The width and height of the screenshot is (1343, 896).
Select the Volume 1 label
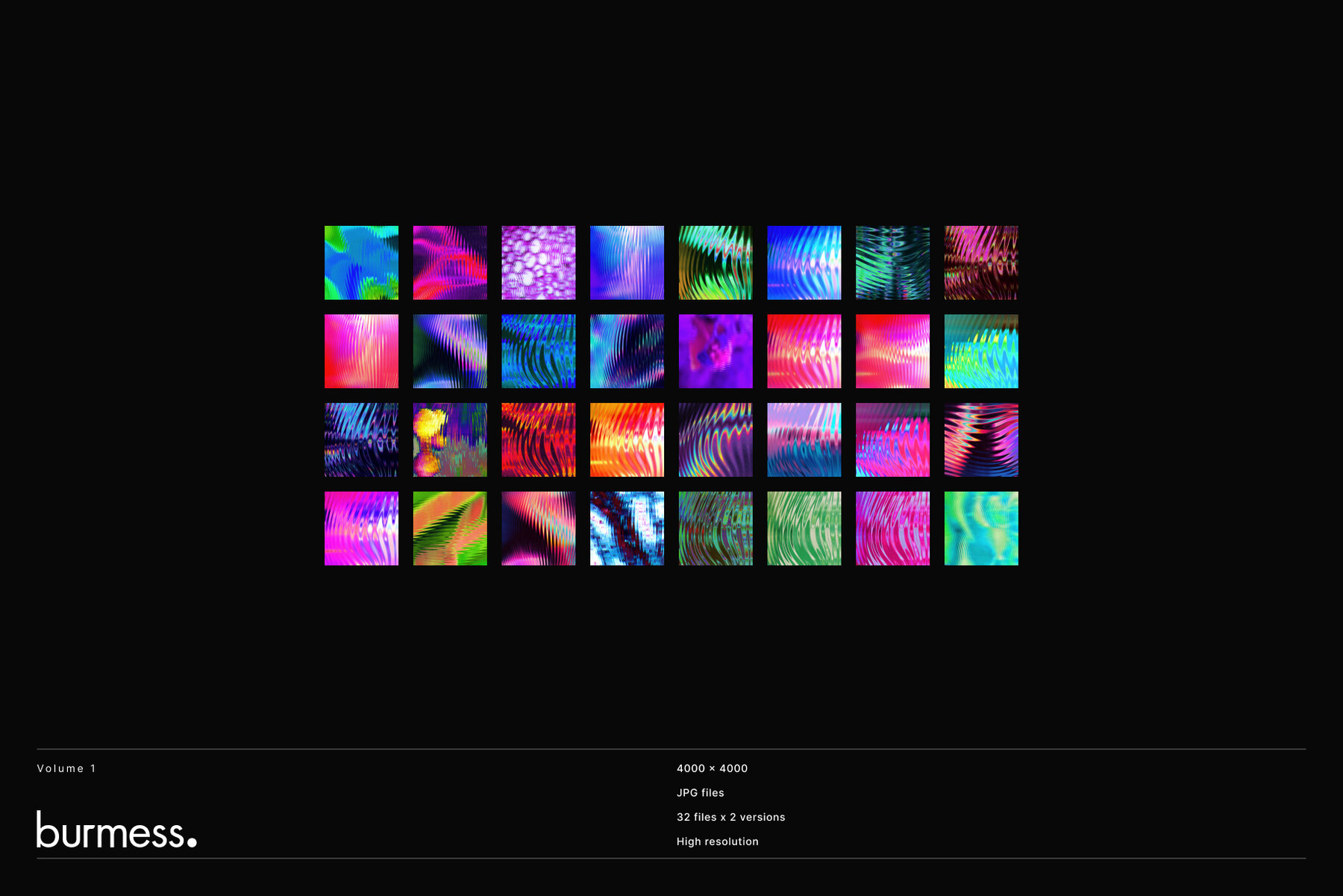pyautogui.click(x=68, y=768)
